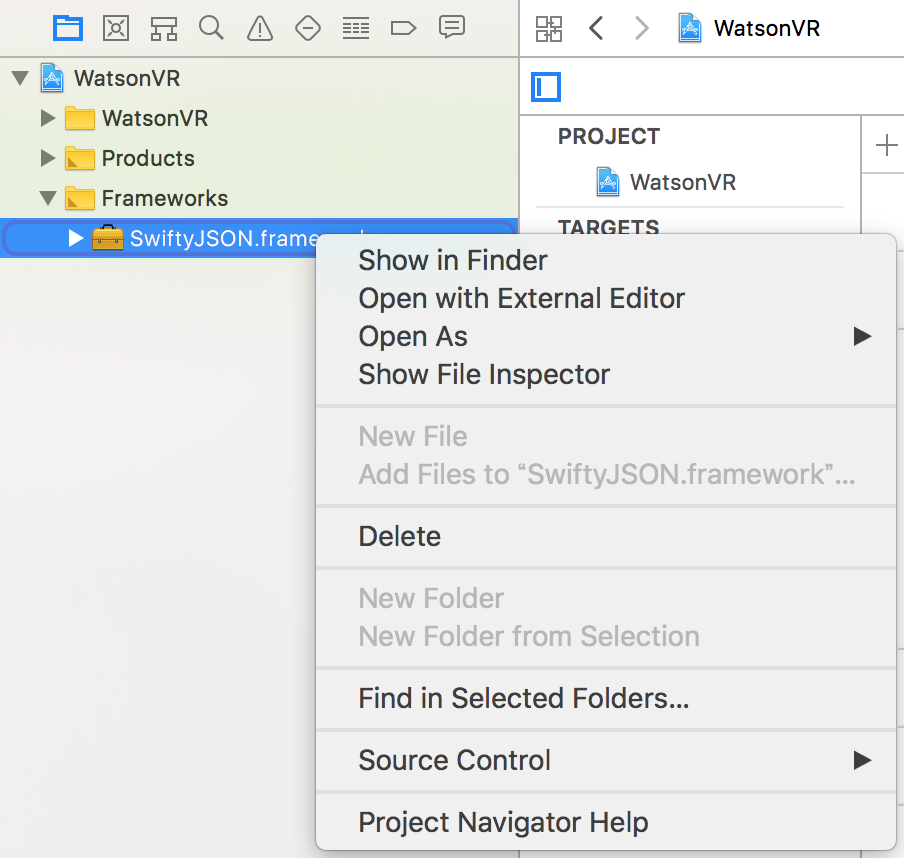Select the WatsonVR group folder row
Screen dimensions: 904x858
(x=259, y=118)
